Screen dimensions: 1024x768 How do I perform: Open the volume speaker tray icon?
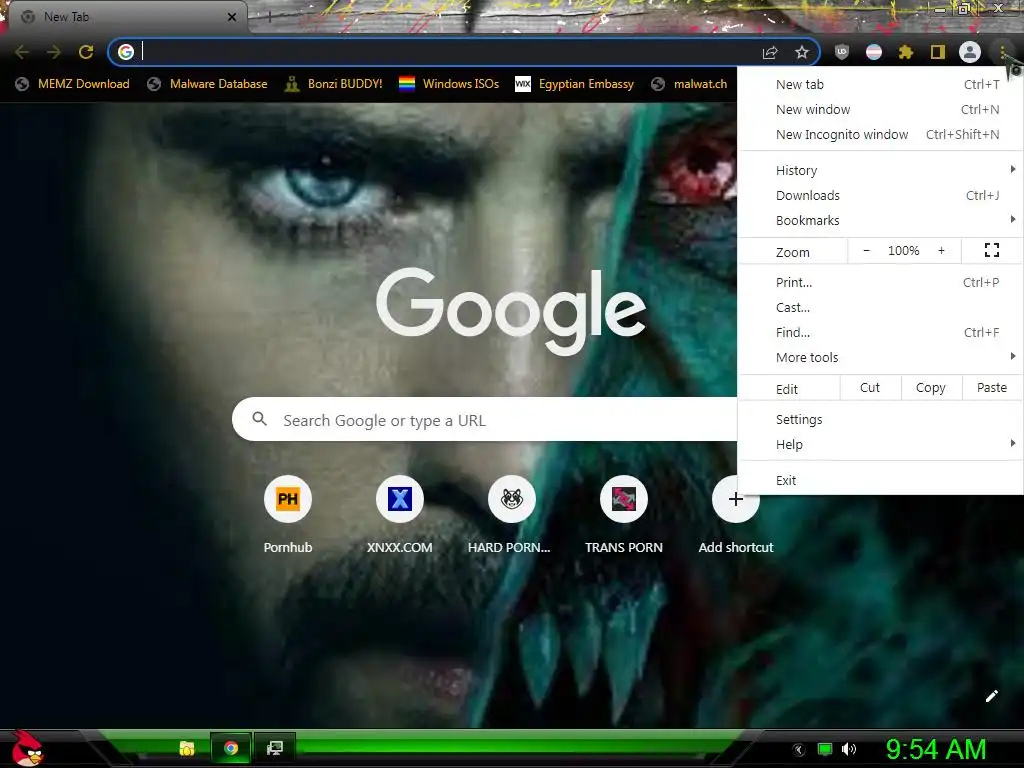click(849, 750)
